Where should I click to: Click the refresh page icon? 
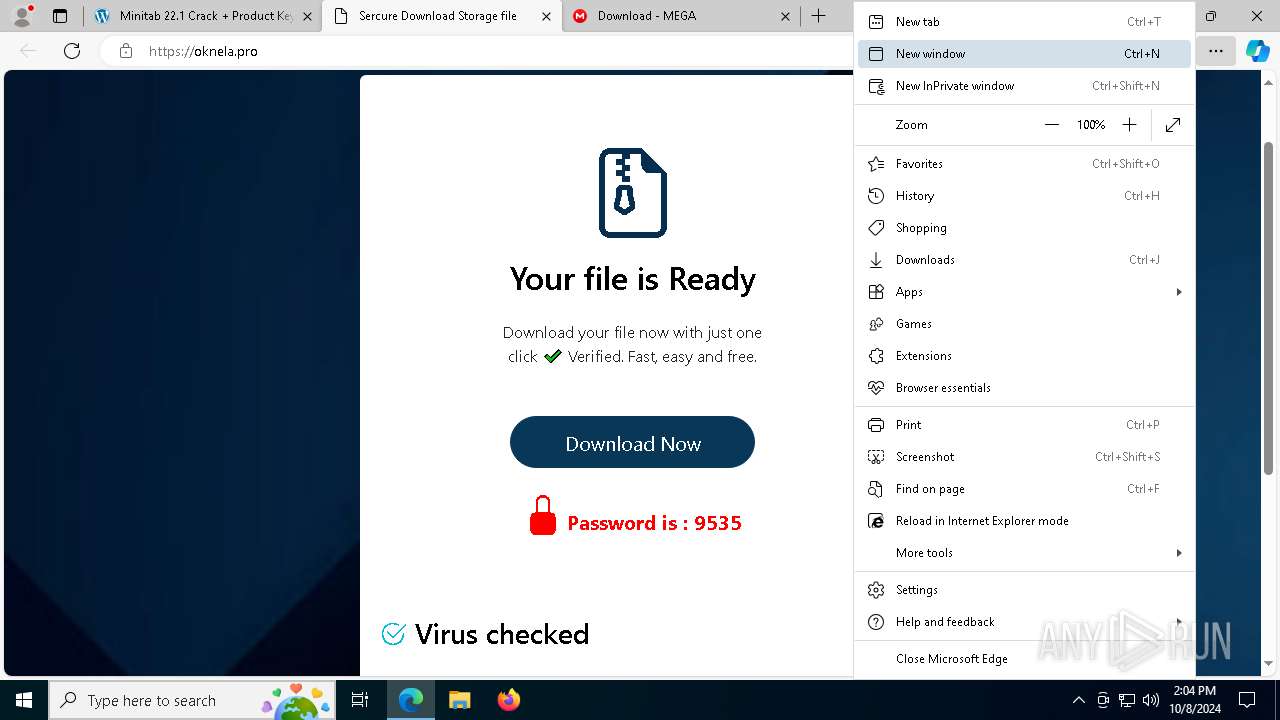[x=72, y=51]
